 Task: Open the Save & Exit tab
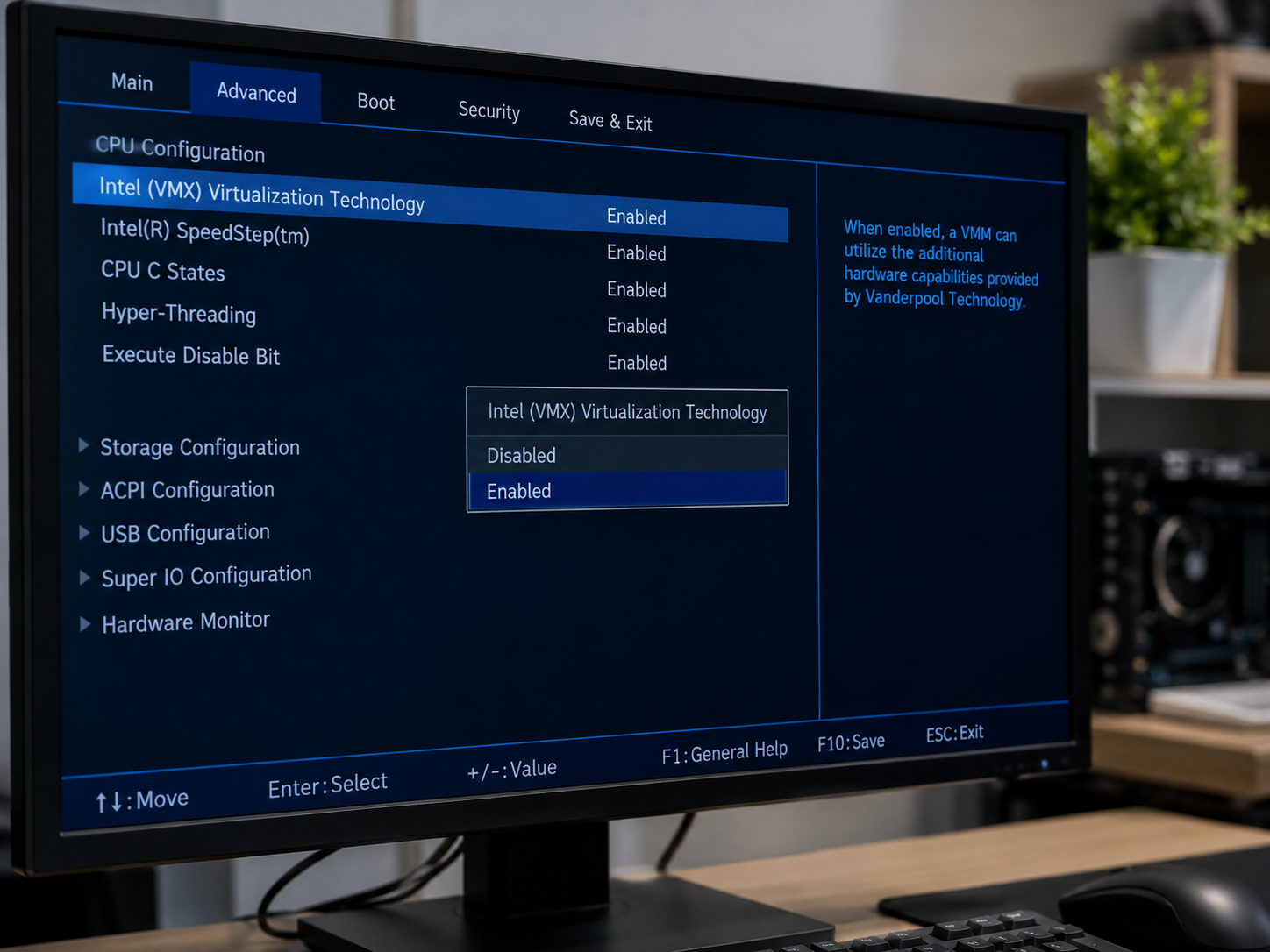610,121
